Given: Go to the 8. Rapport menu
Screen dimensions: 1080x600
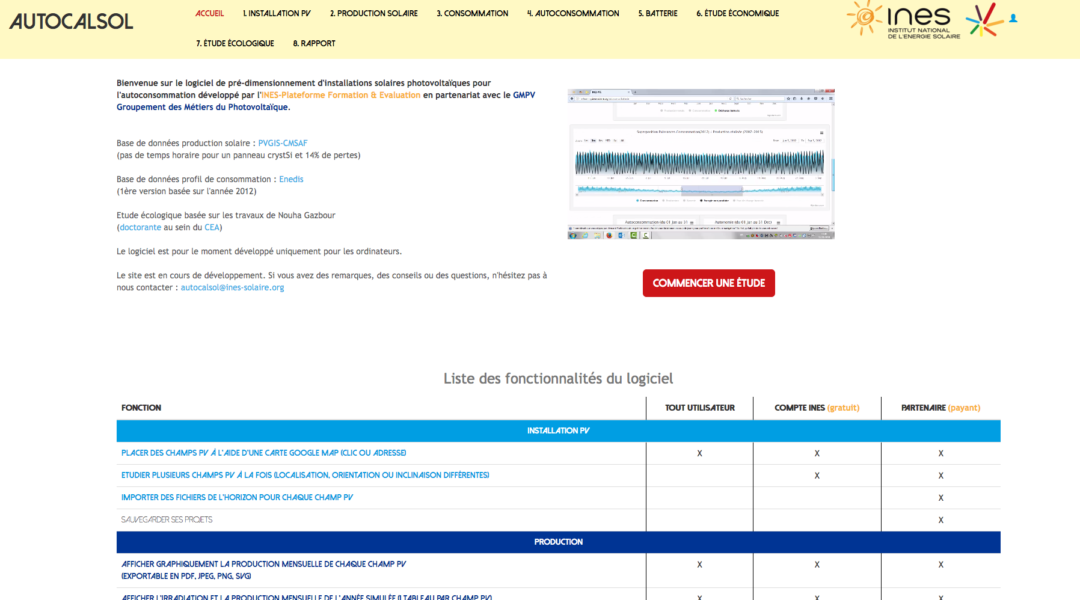Looking at the screenshot, I should click(x=314, y=43).
